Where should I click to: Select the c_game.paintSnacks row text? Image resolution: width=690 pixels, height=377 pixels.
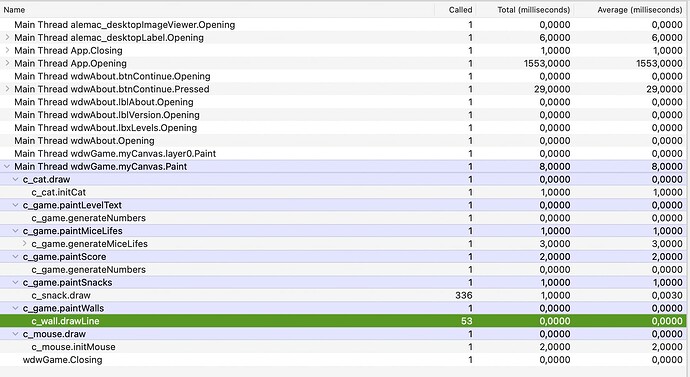67,282
